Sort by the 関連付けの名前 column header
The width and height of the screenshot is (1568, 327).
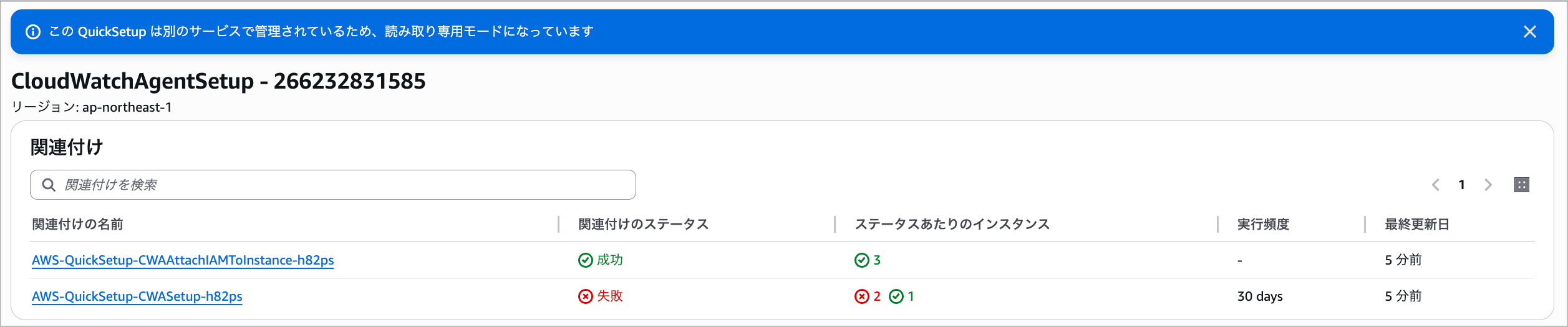(x=78, y=224)
